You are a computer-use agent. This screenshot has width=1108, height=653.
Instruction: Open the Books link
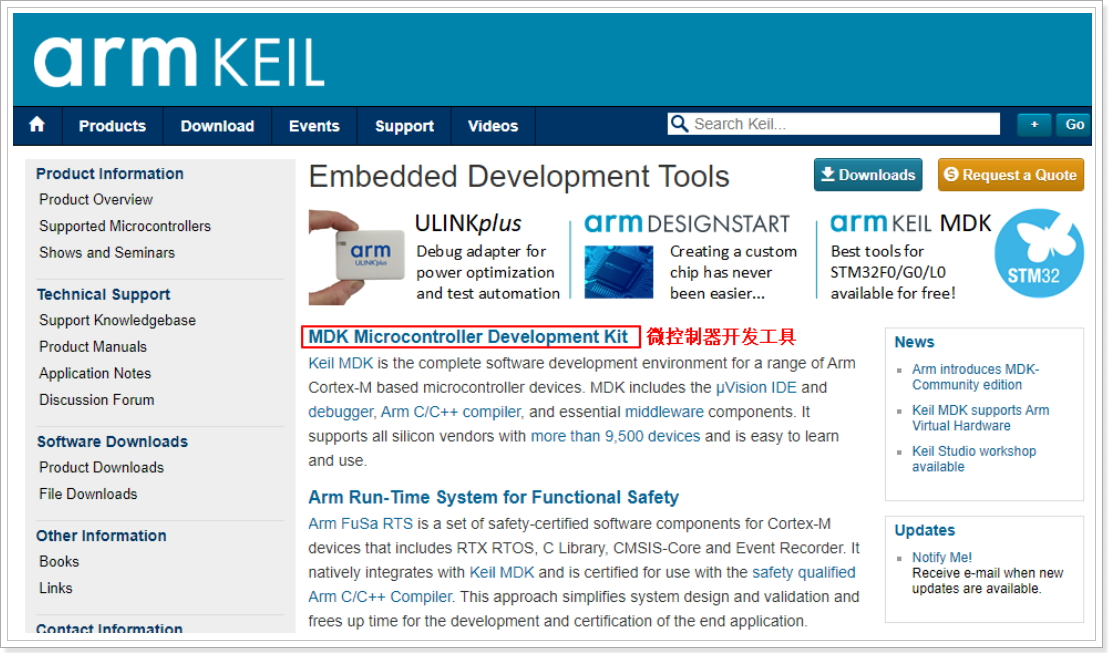59,561
